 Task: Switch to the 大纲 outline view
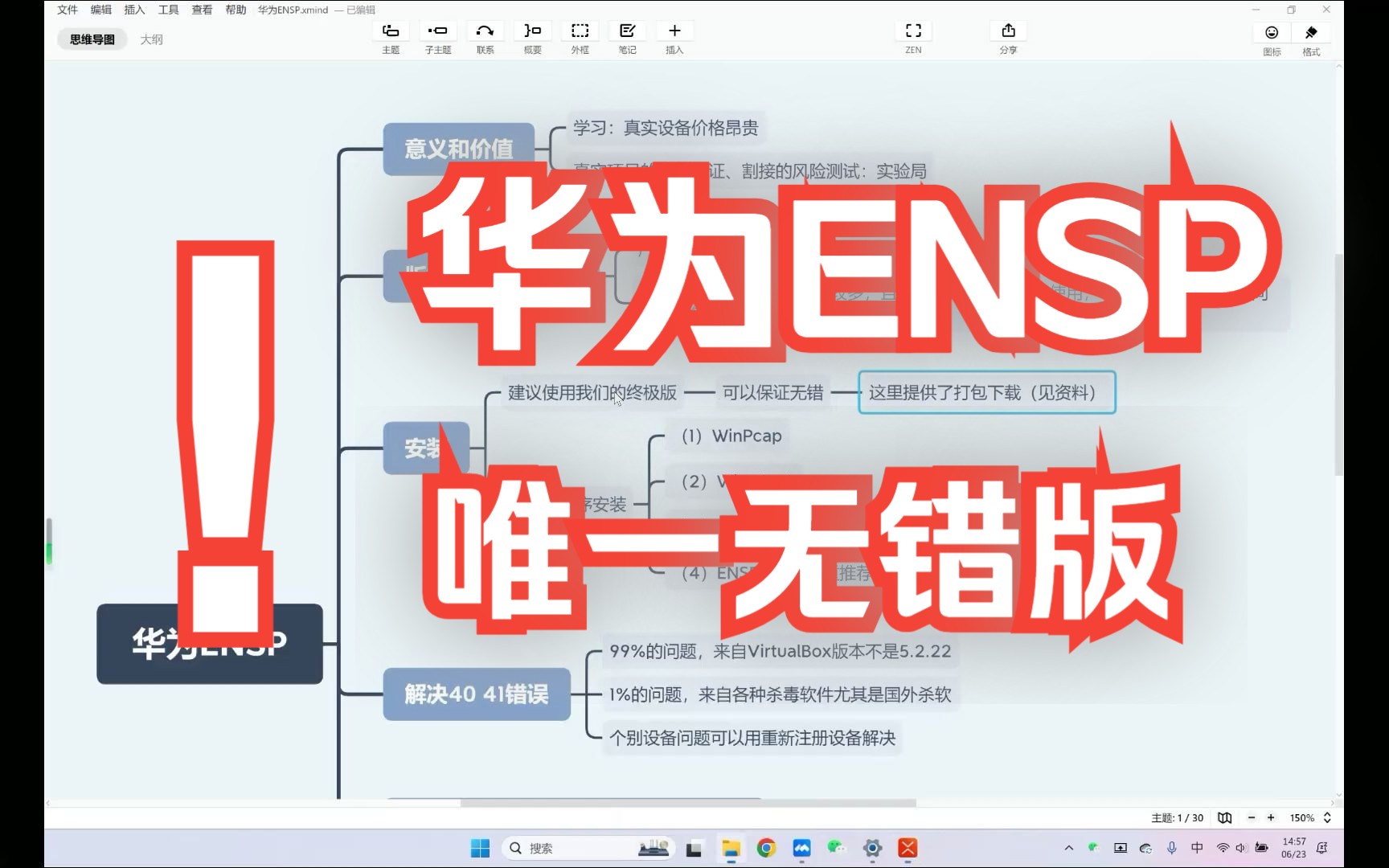point(151,39)
